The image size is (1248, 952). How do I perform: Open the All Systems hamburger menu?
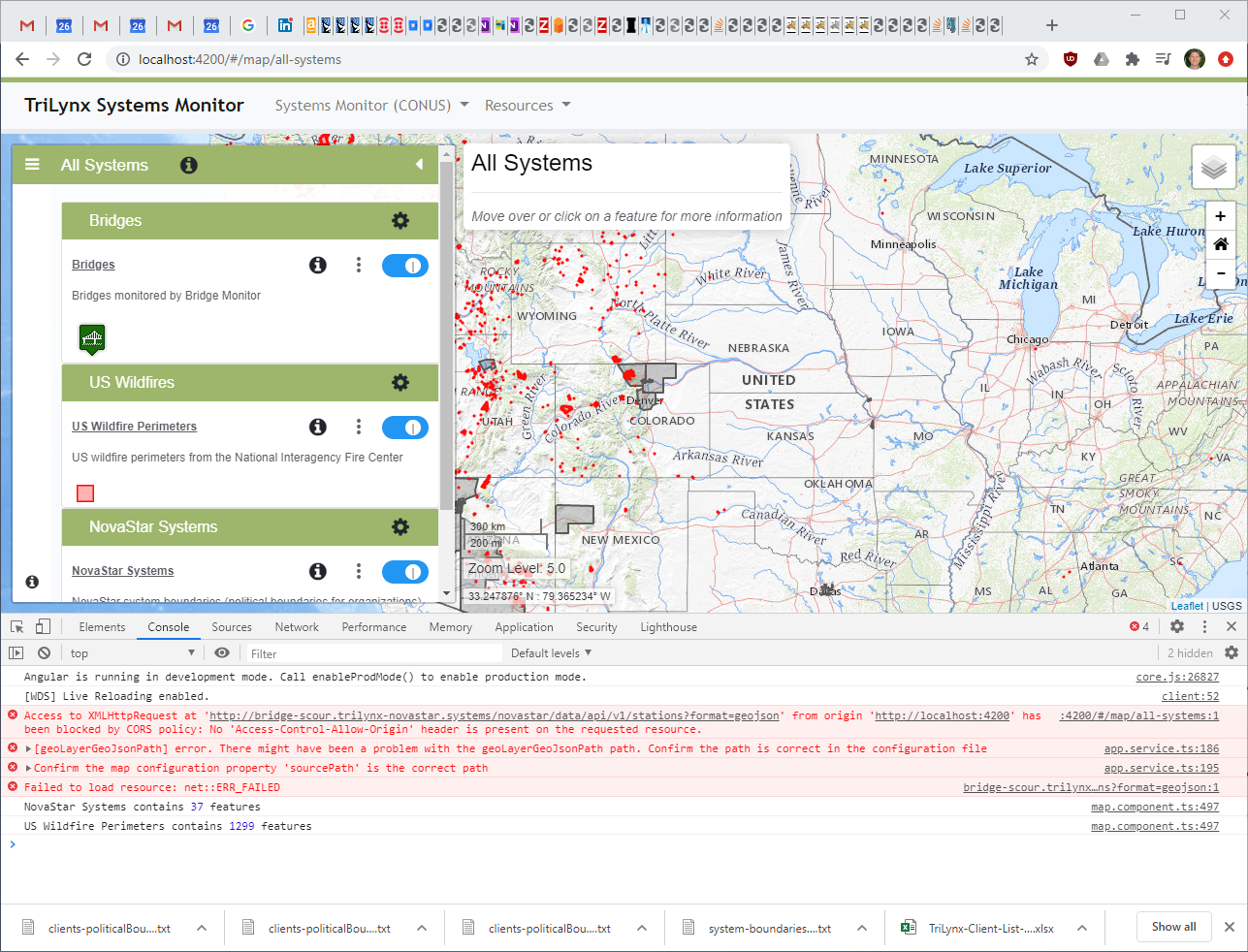32,165
